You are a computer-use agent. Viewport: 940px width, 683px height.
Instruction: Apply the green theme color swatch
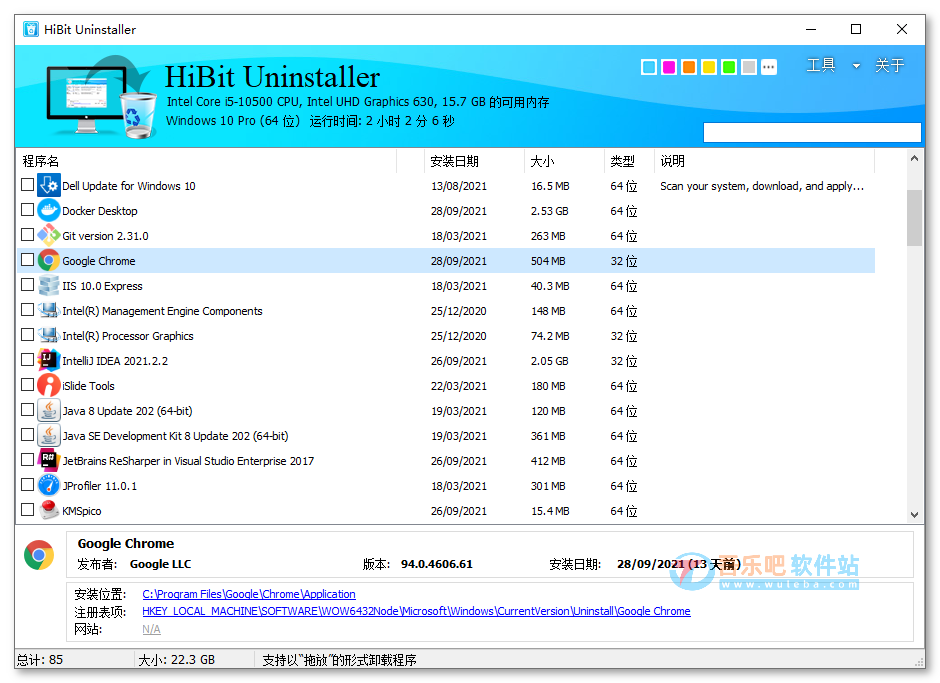[729, 67]
